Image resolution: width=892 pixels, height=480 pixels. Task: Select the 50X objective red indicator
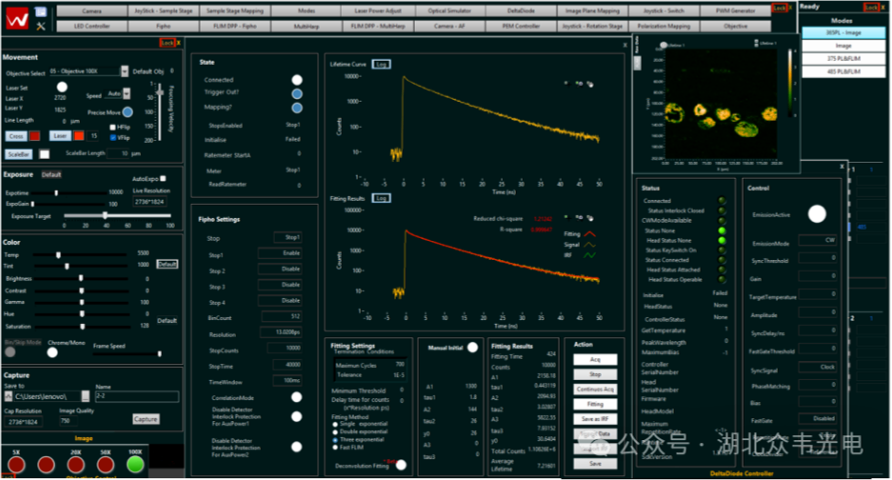point(105,465)
